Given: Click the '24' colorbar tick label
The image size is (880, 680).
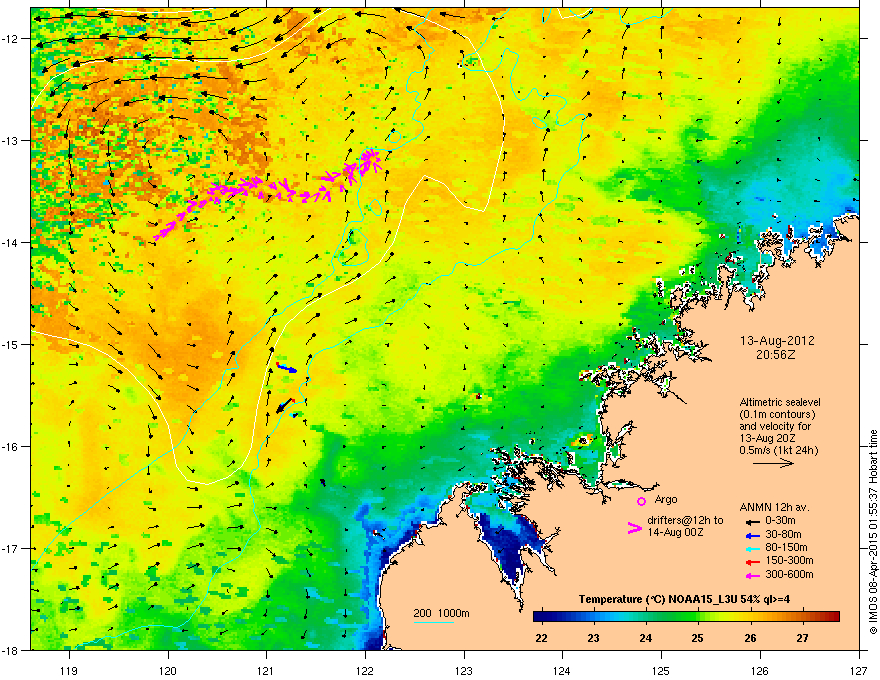Looking at the screenshot, I should [x=646, y=638].
